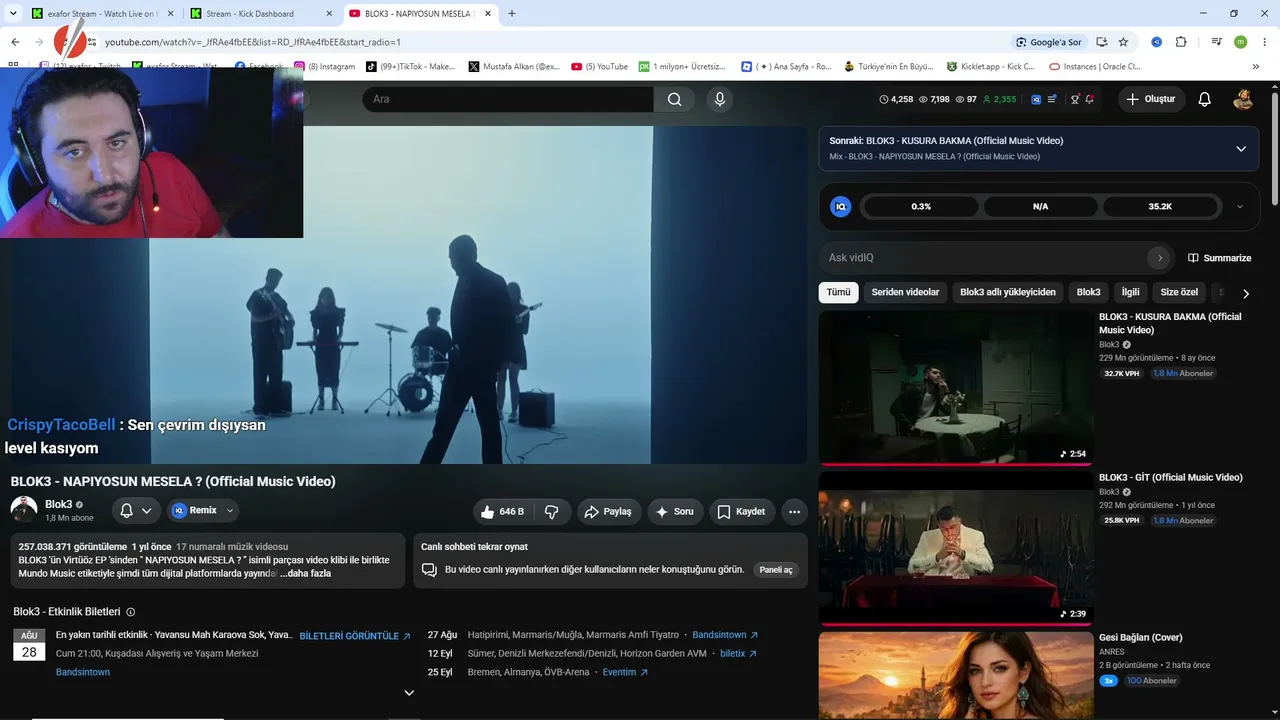The image size is (1280, 720).
Task: Like the video showing 646 B
Action: point(502,511)
